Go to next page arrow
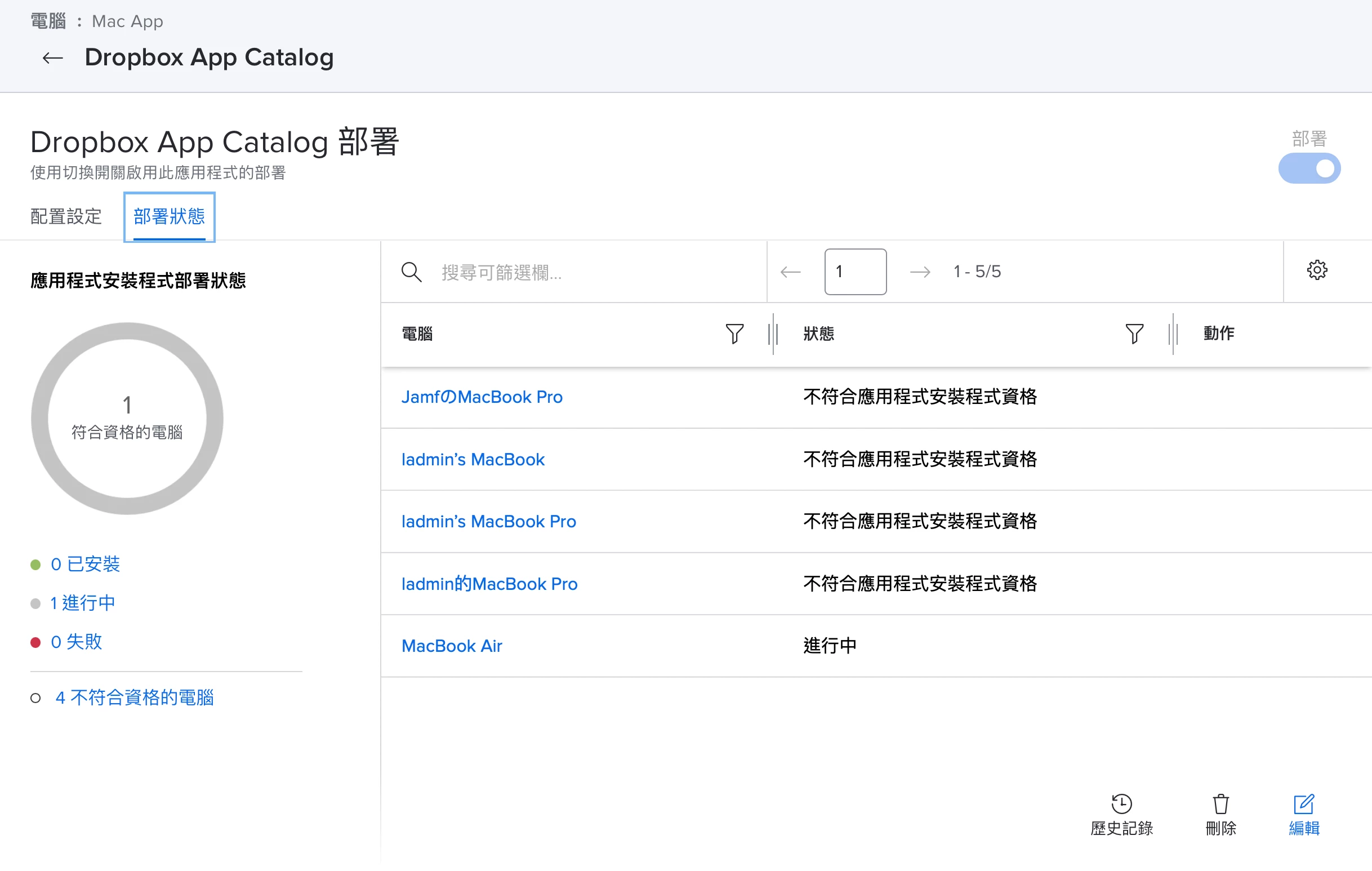This screenshot has height=871, width=1372. click(920, 272)
